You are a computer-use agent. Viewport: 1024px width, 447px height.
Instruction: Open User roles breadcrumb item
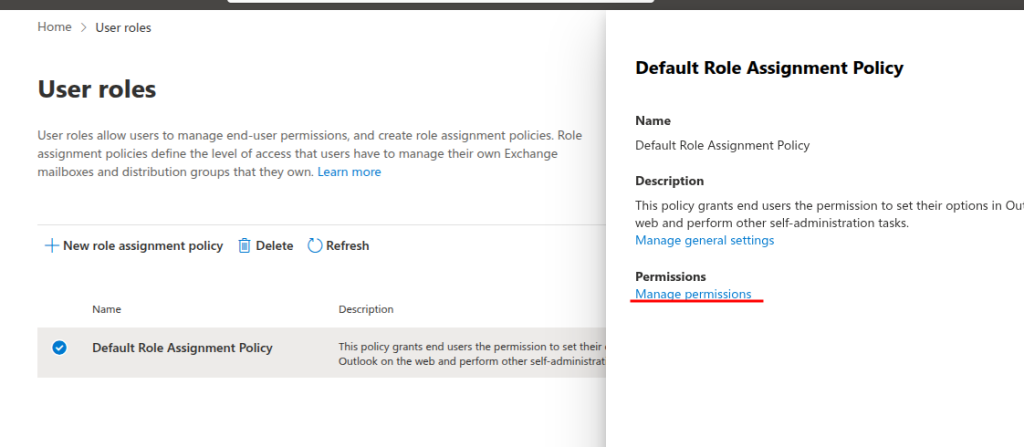[123, 28]
